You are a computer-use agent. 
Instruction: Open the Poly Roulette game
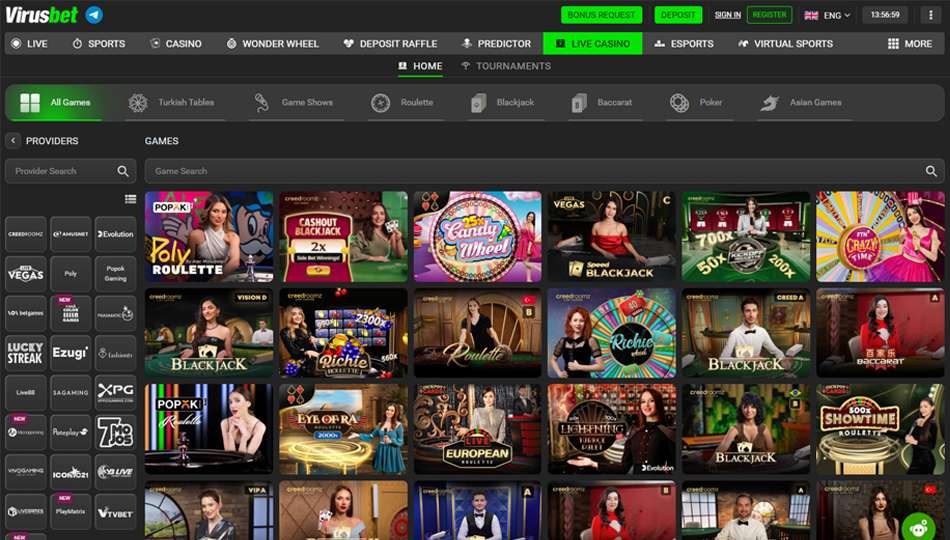point(209,237)
